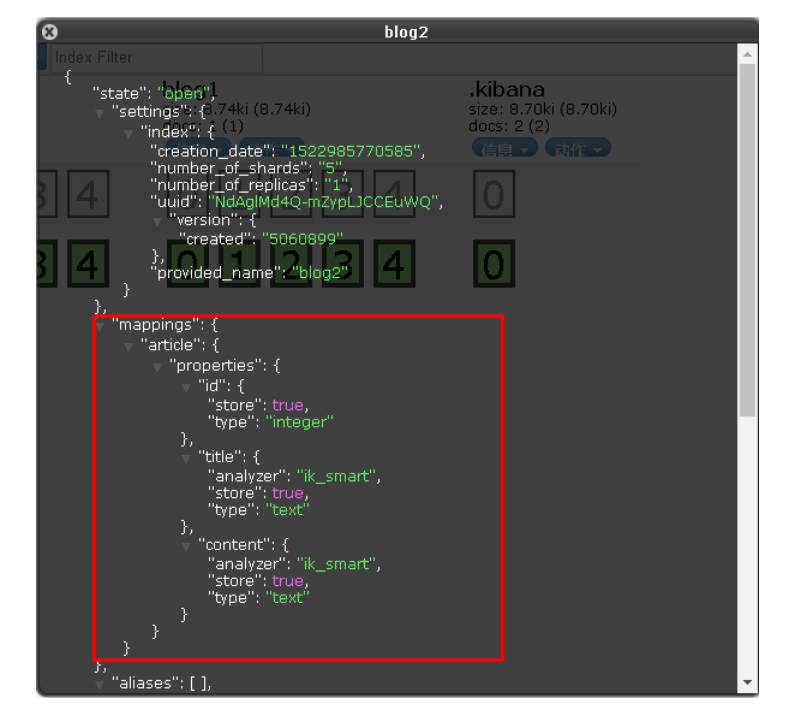Open the .kibana 信息 dropdown

tap(504, 149)
